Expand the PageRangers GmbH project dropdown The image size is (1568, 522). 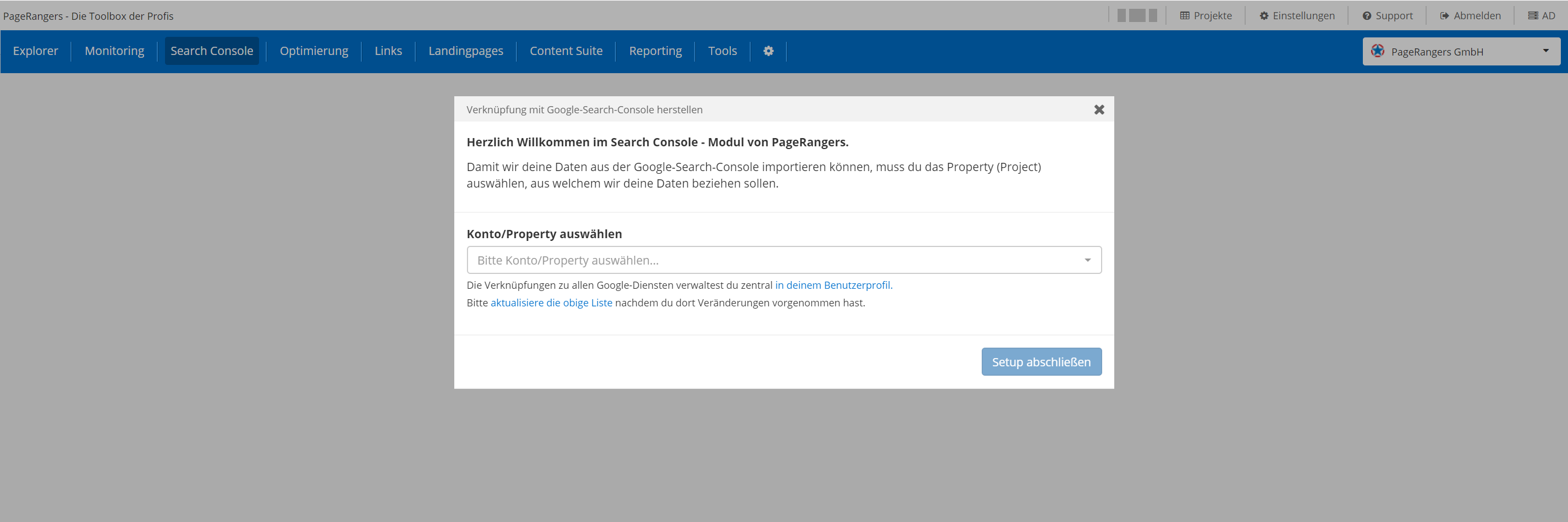tap(1461, 52)
